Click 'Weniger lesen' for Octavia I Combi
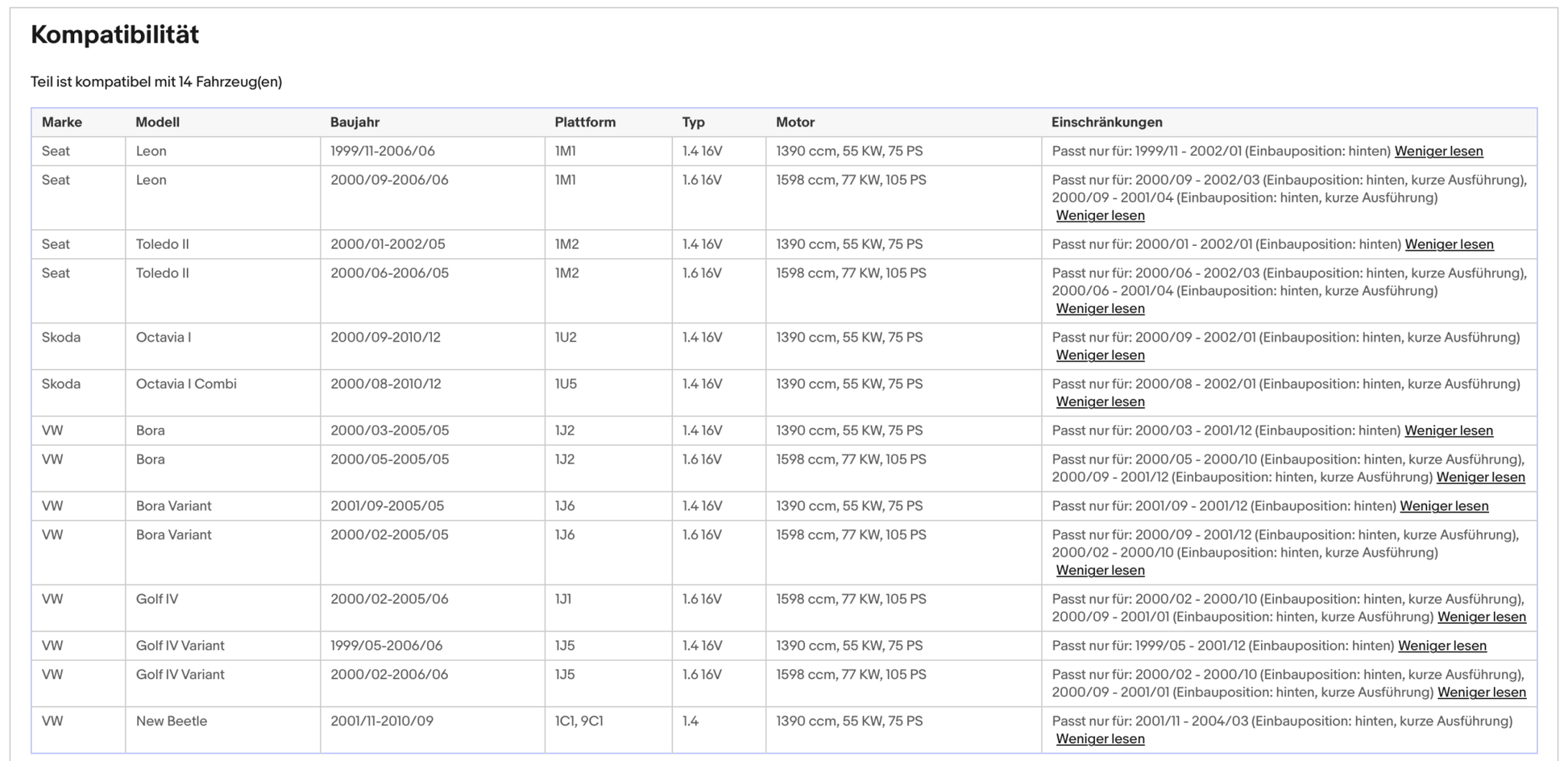The image size is (1568, 761). [x=1100, y=402]
